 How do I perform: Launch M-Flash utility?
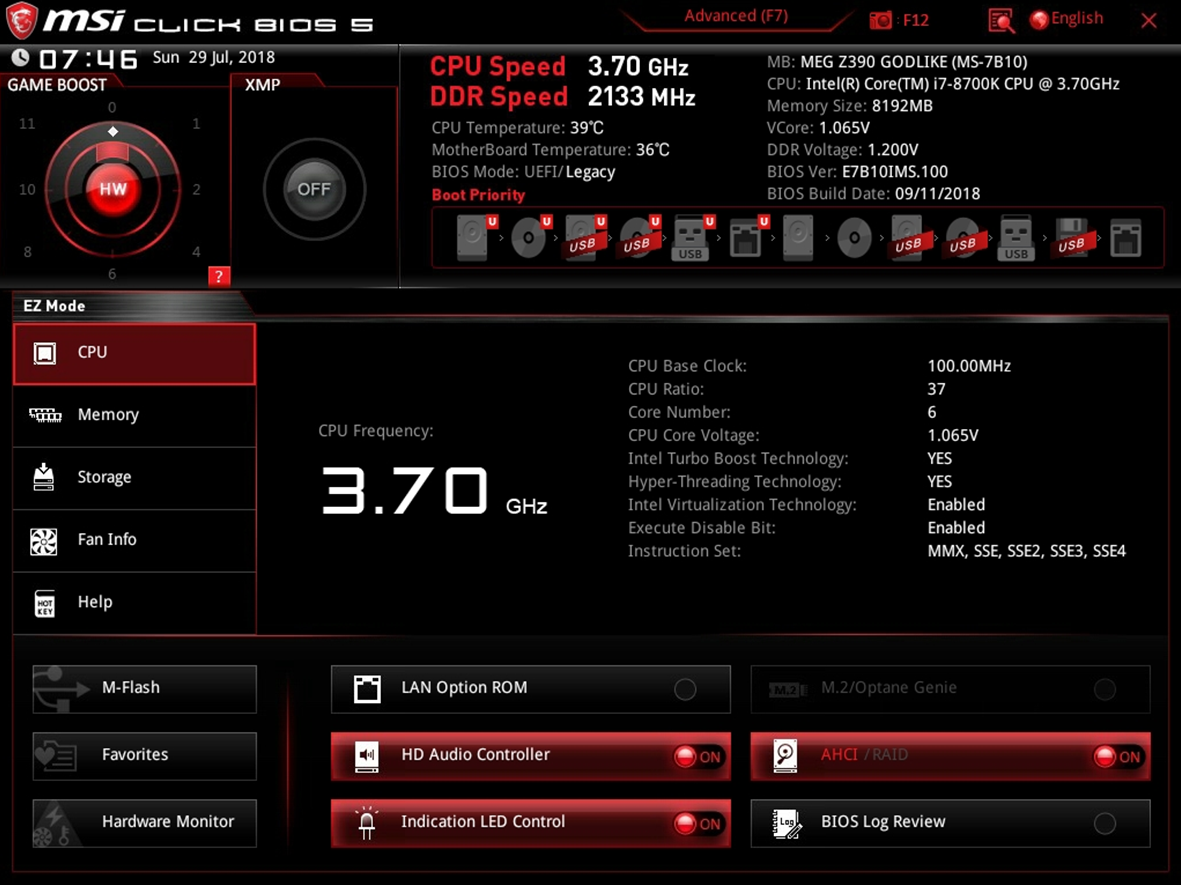click(x=144, y=688)
